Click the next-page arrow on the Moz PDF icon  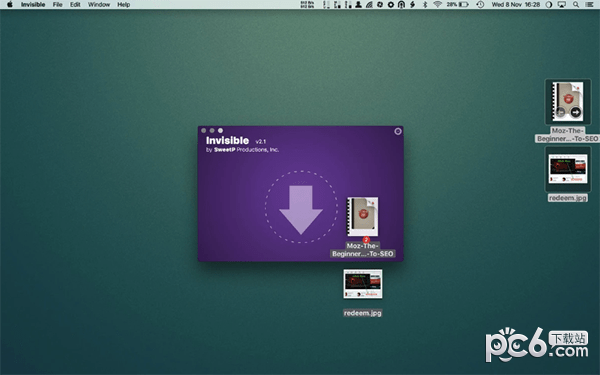pos(576,112)
